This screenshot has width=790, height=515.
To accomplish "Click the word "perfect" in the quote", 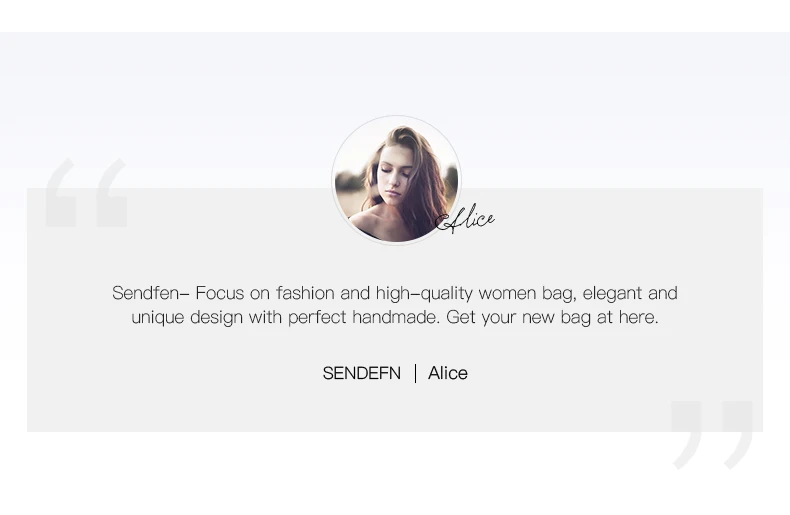I will 317,318.
